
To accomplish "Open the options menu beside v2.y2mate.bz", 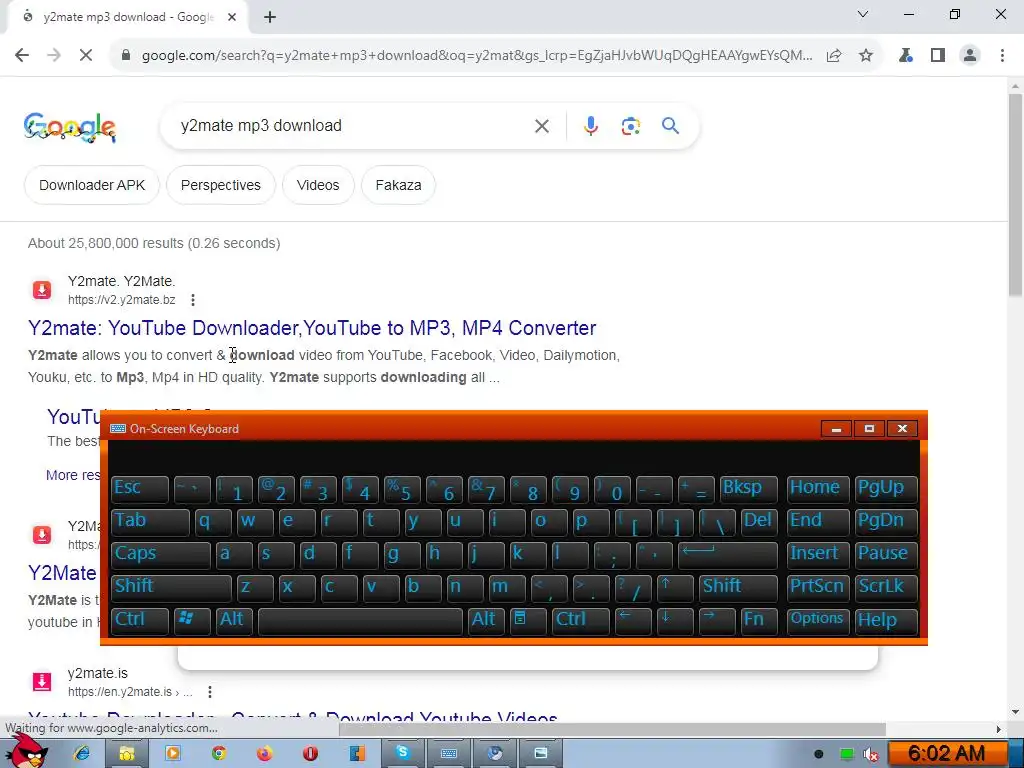I will point(193,300).
